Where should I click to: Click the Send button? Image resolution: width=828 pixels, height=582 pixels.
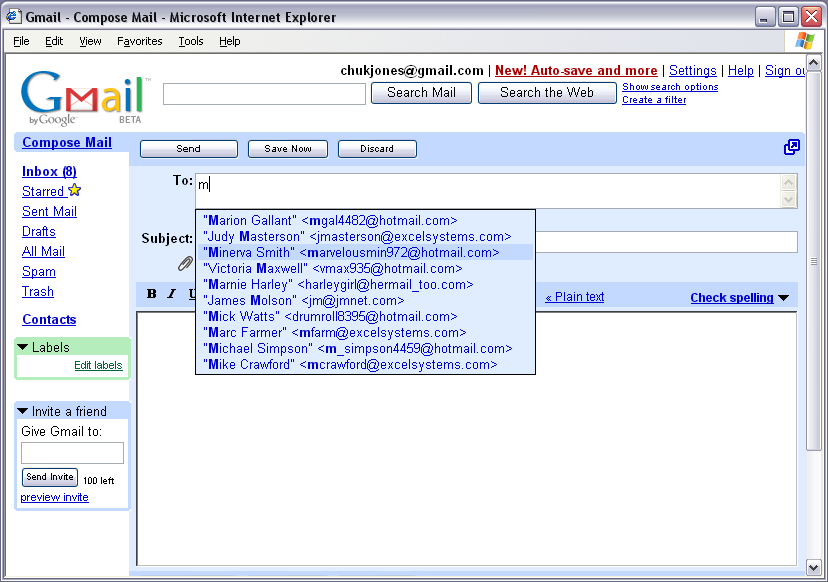tap(189, 149)
